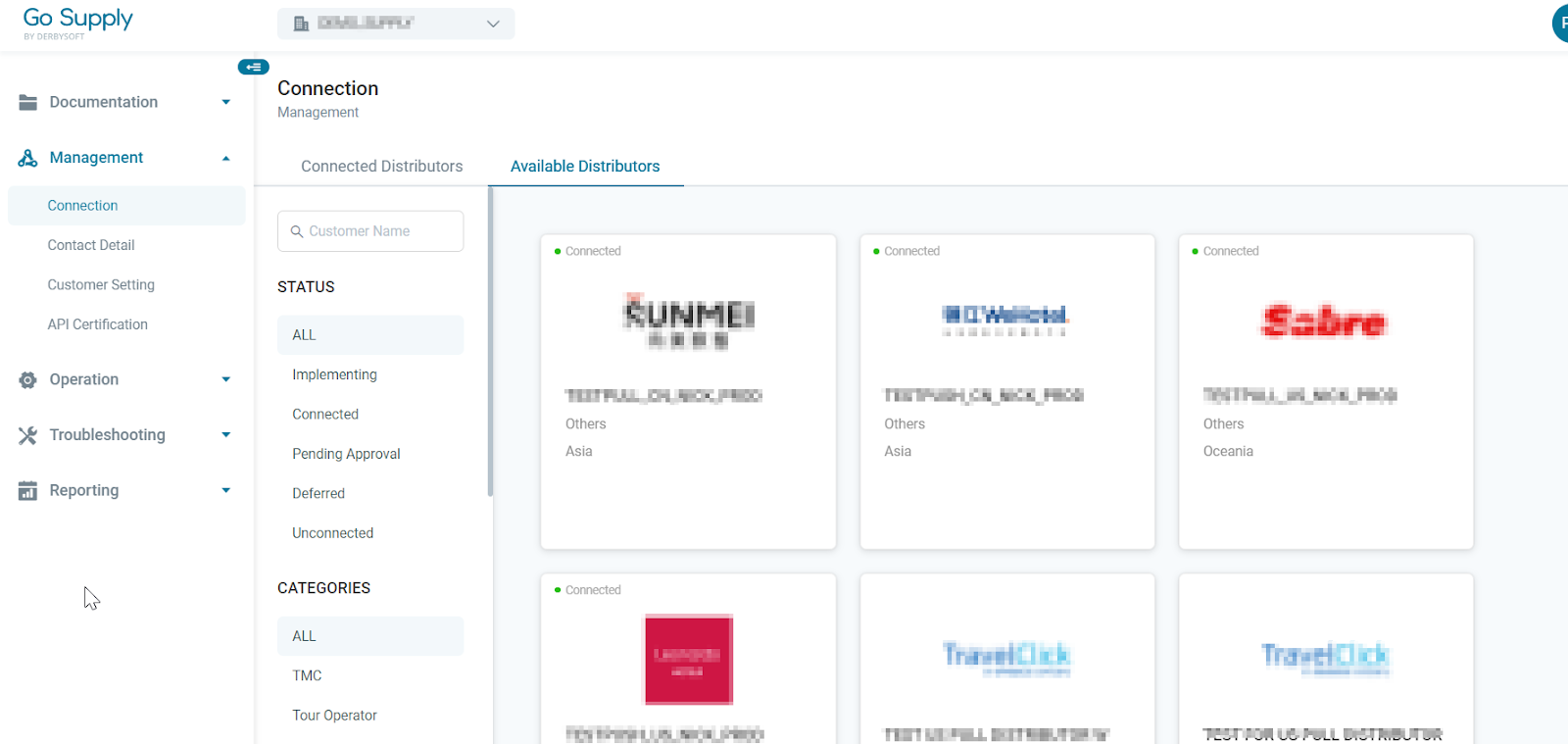This screenshot has width=1568, height=744.
Task: Select Documentation section label
Action: (x=104, y=102)
